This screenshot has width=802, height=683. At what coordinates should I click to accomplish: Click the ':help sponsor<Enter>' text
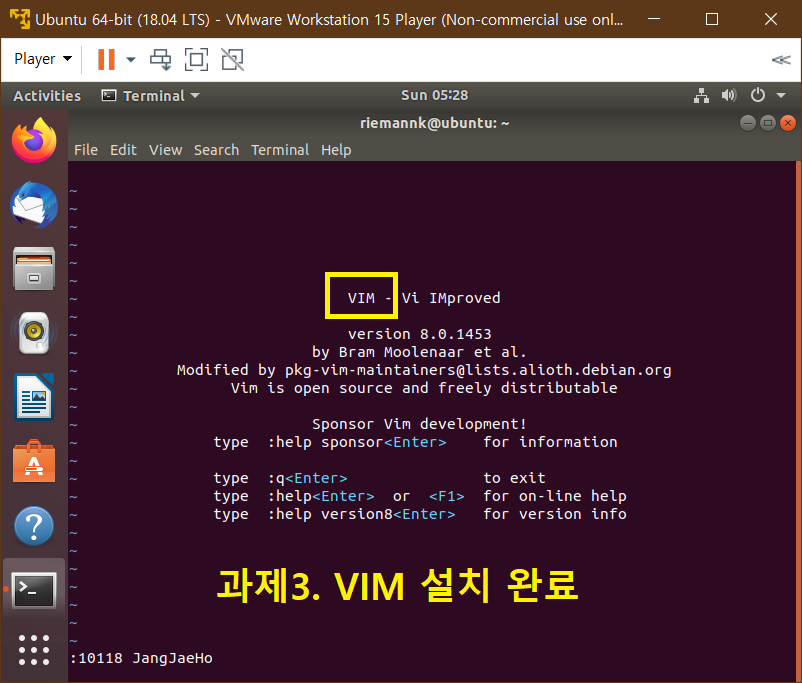(x=357, y=442)
